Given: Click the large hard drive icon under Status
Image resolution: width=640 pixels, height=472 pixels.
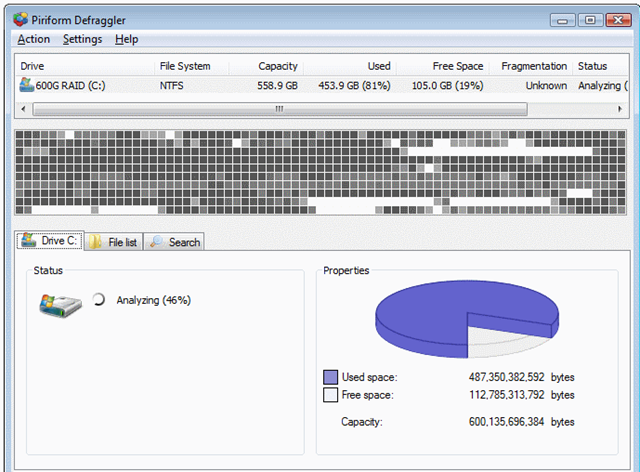Looking at the screenshot, I should [x=60, y=305].
